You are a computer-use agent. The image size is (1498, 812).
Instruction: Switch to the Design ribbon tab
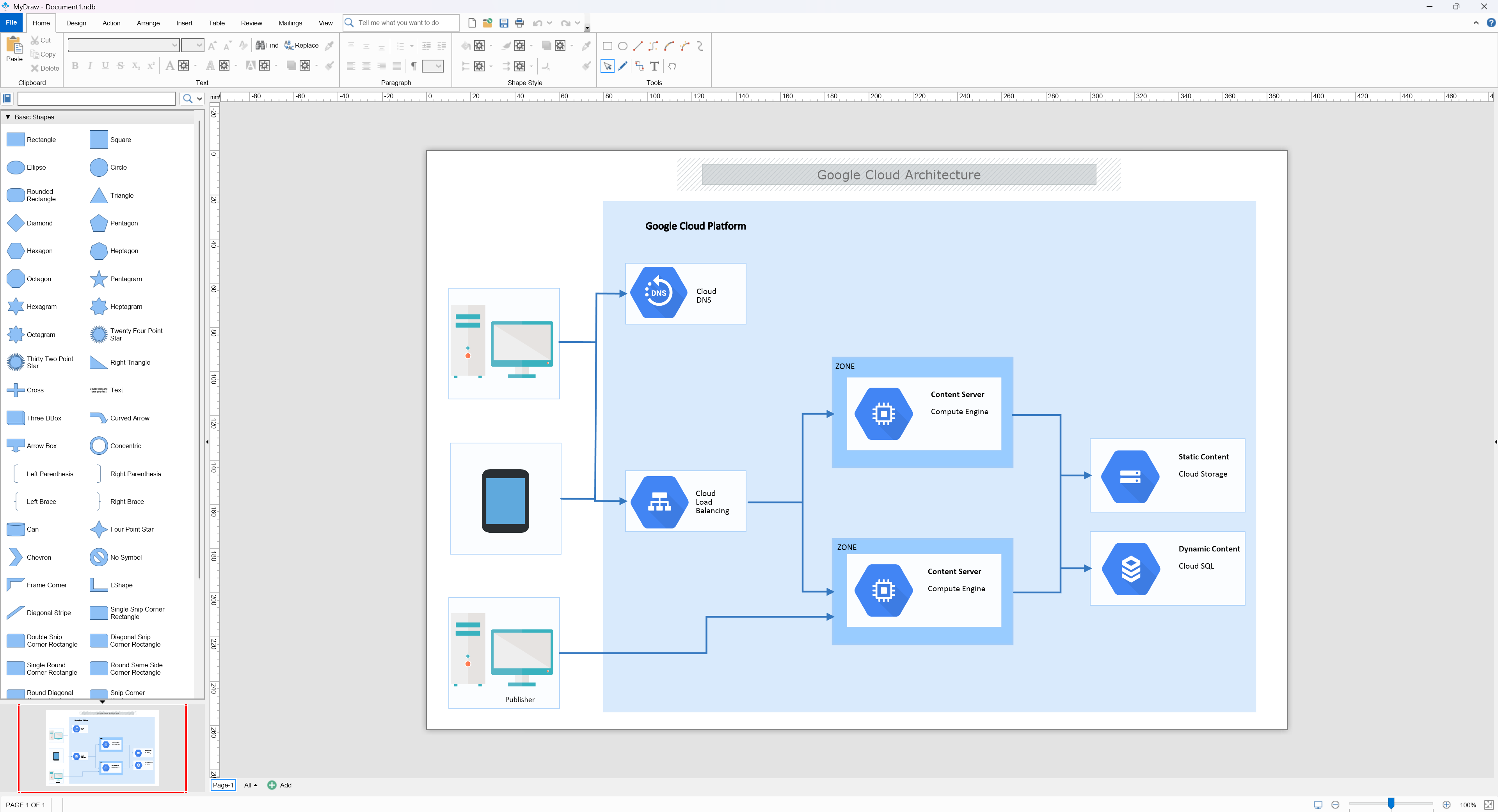pyautogui.click(x=76, y=23)
